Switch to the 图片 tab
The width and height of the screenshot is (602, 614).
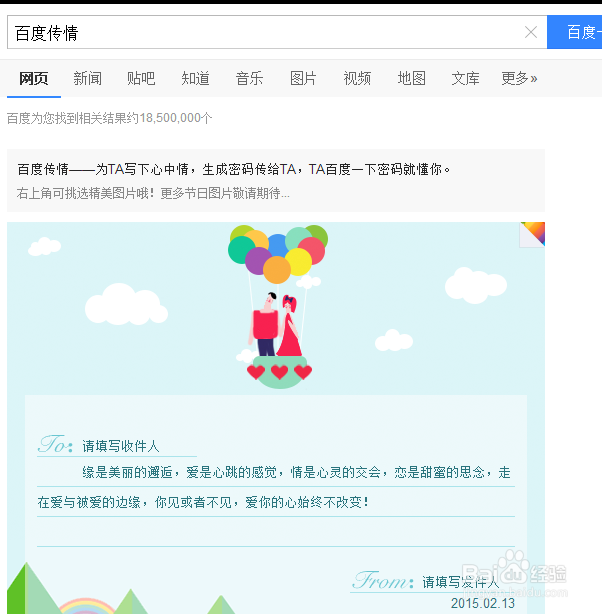tap(303, 78)
